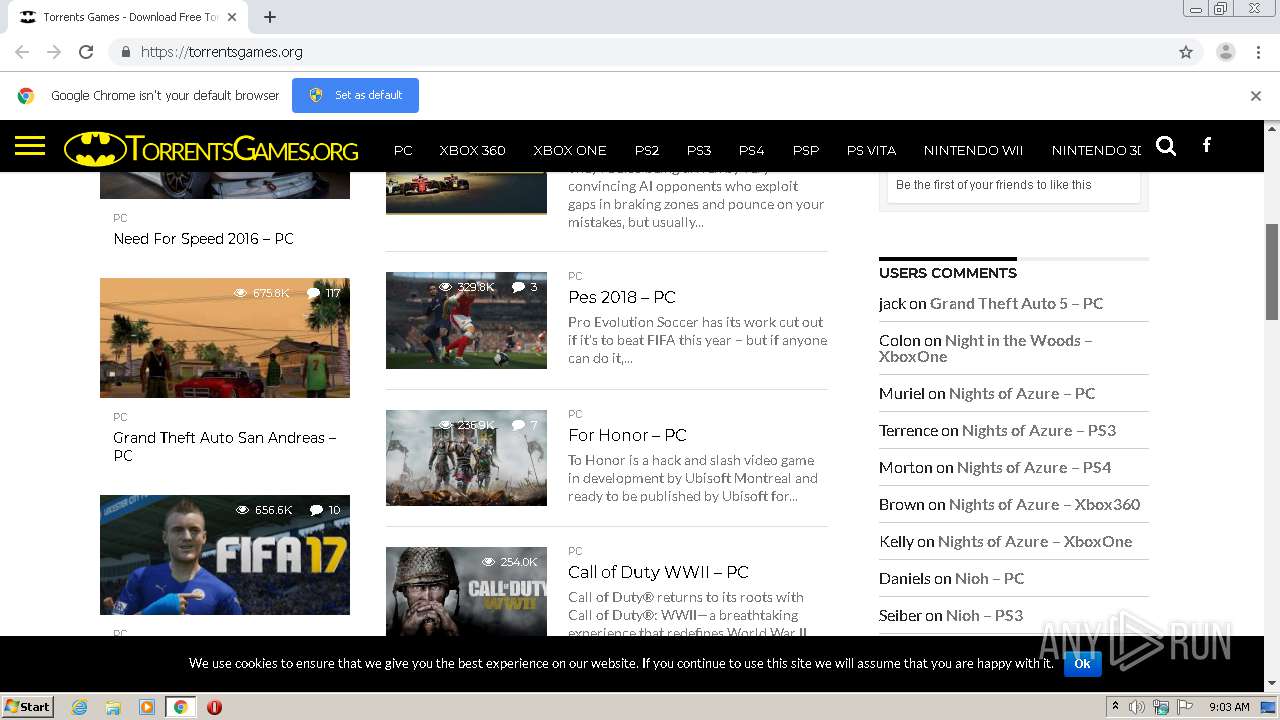Image resolution: width=1280 pixels, height=720 pixels.
Task: Open the PSP category
Action: [x=806, y=150]
